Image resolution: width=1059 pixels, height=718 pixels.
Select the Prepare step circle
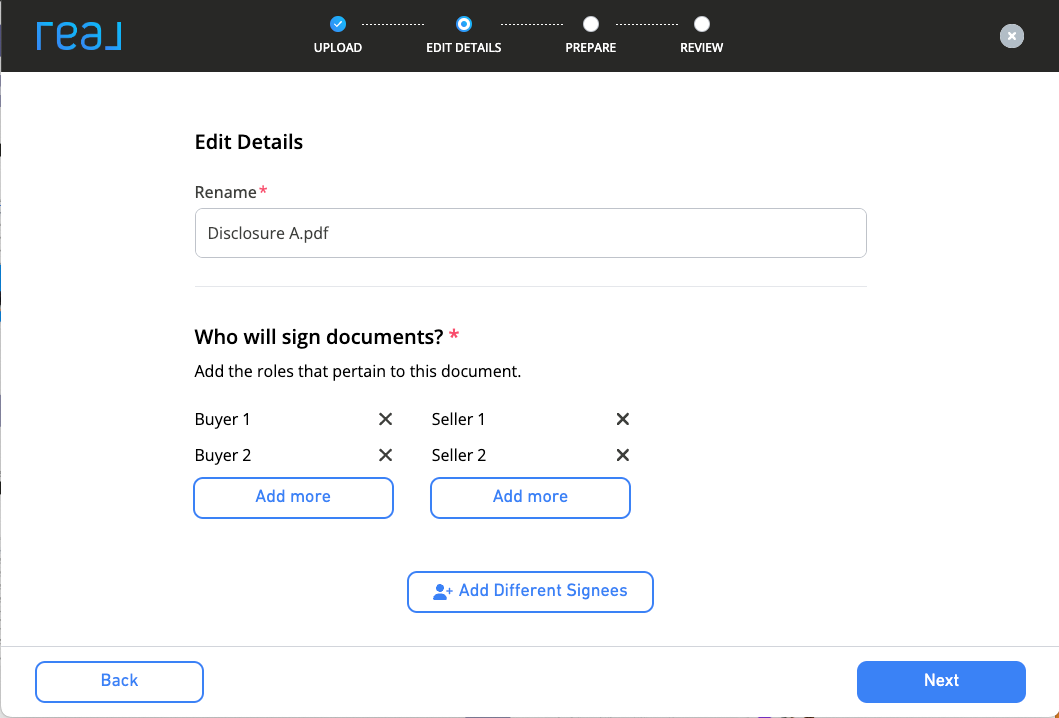[591, 24]
